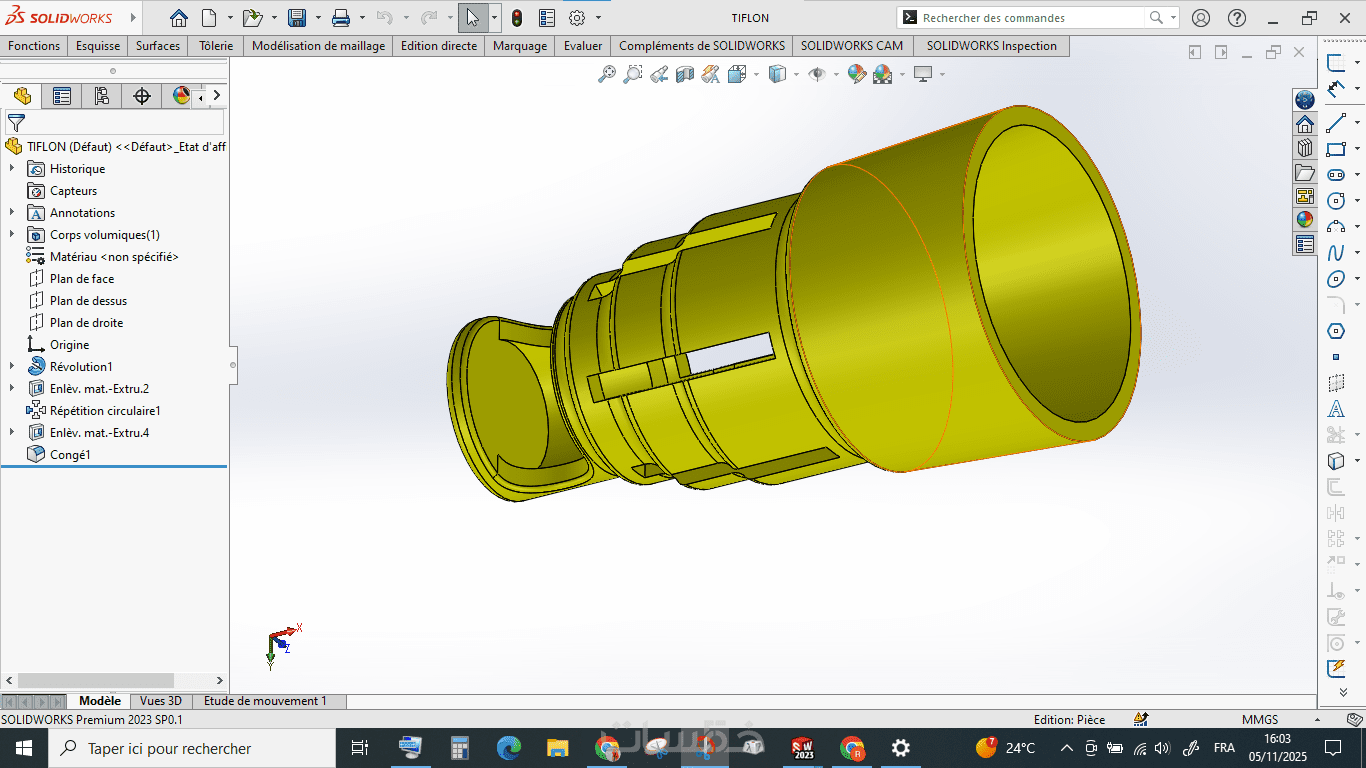Activate the Select cursor tool
The height and width of the screenshot is (768, 1366).
(473, 18)
